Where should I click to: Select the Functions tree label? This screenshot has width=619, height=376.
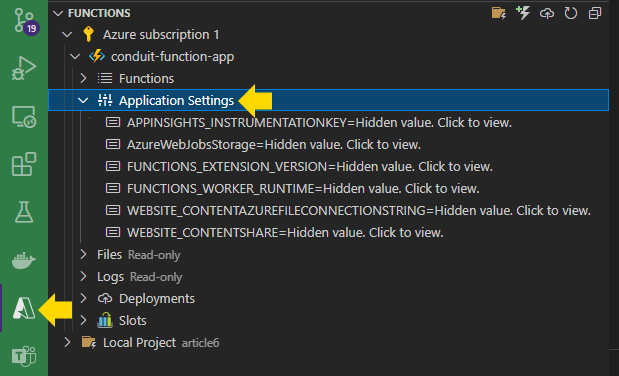146,79
